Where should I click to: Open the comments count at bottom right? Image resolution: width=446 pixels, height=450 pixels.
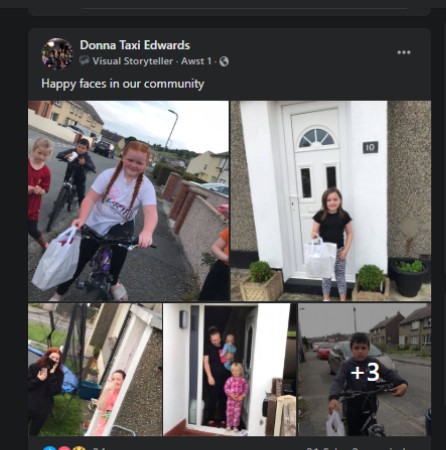[356, 448]
